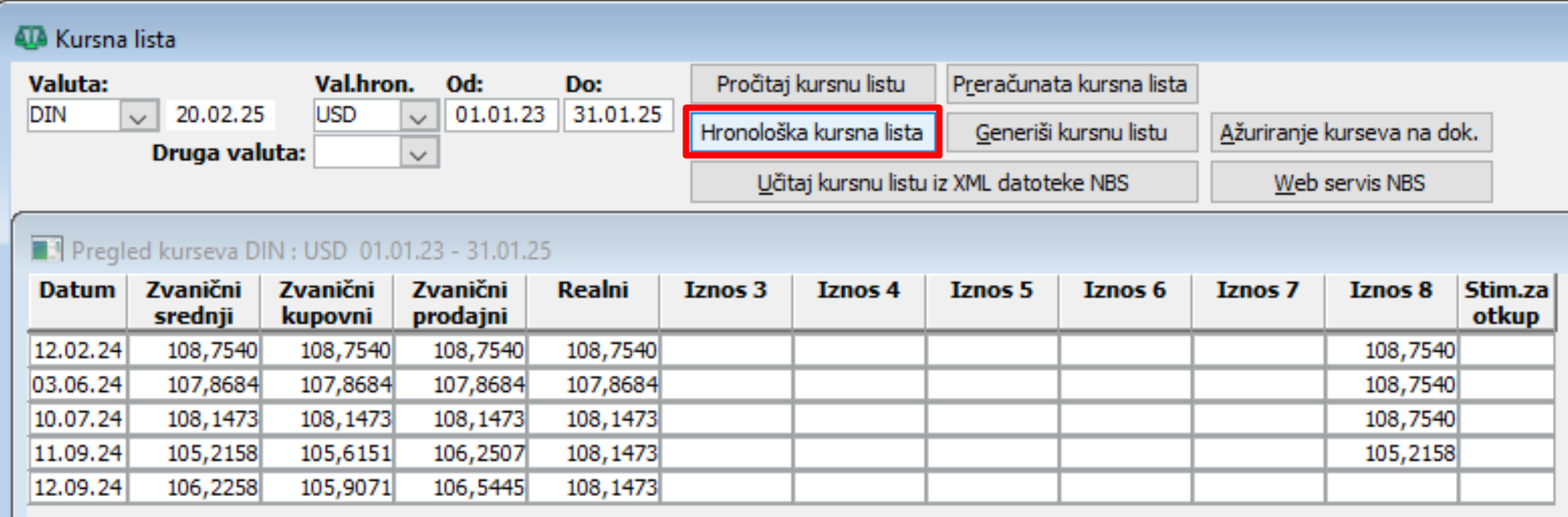Click Zvanični prodajni value 106,2507
Screen dimensions: 1568x517
click(x=461, y=453)
